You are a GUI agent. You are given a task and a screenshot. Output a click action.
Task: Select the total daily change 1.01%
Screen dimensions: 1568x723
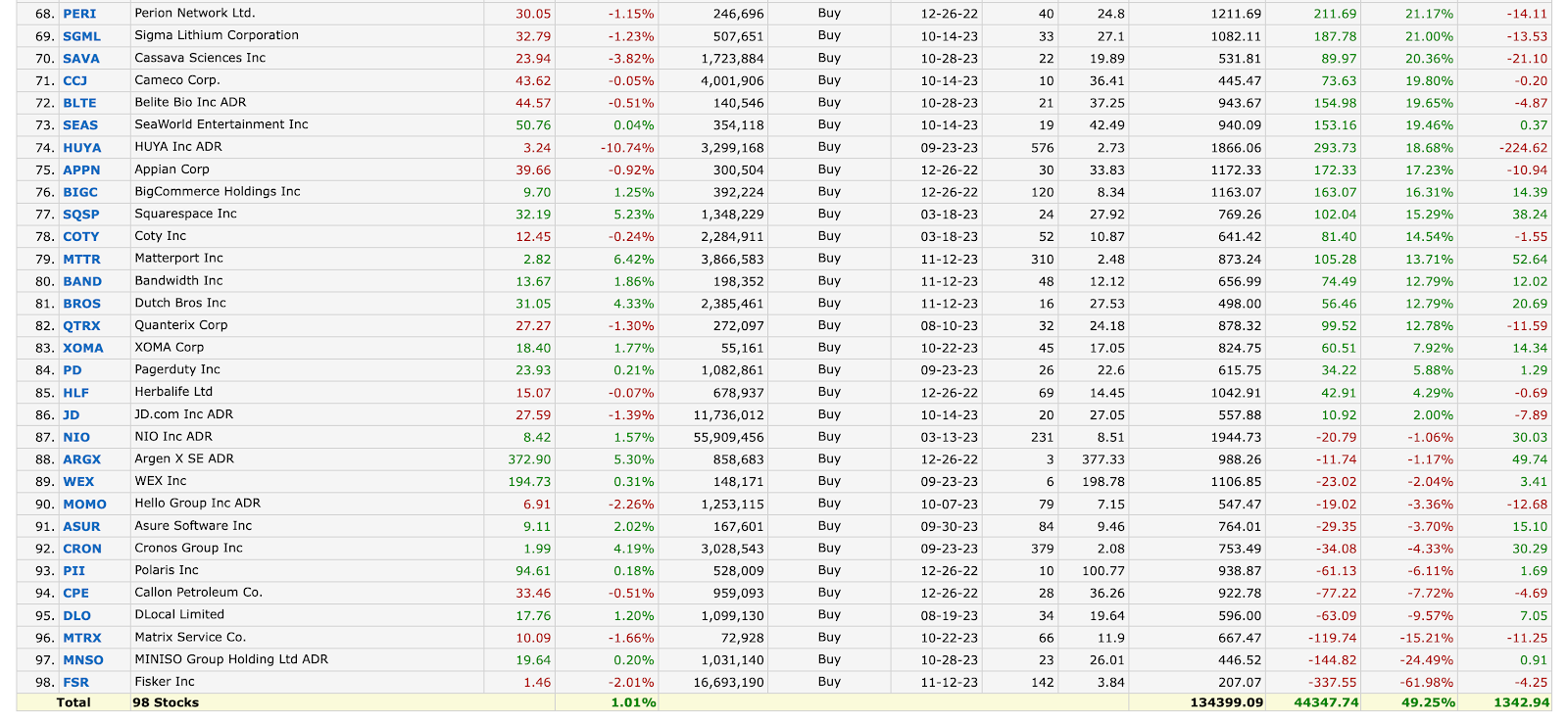(633, 702)
